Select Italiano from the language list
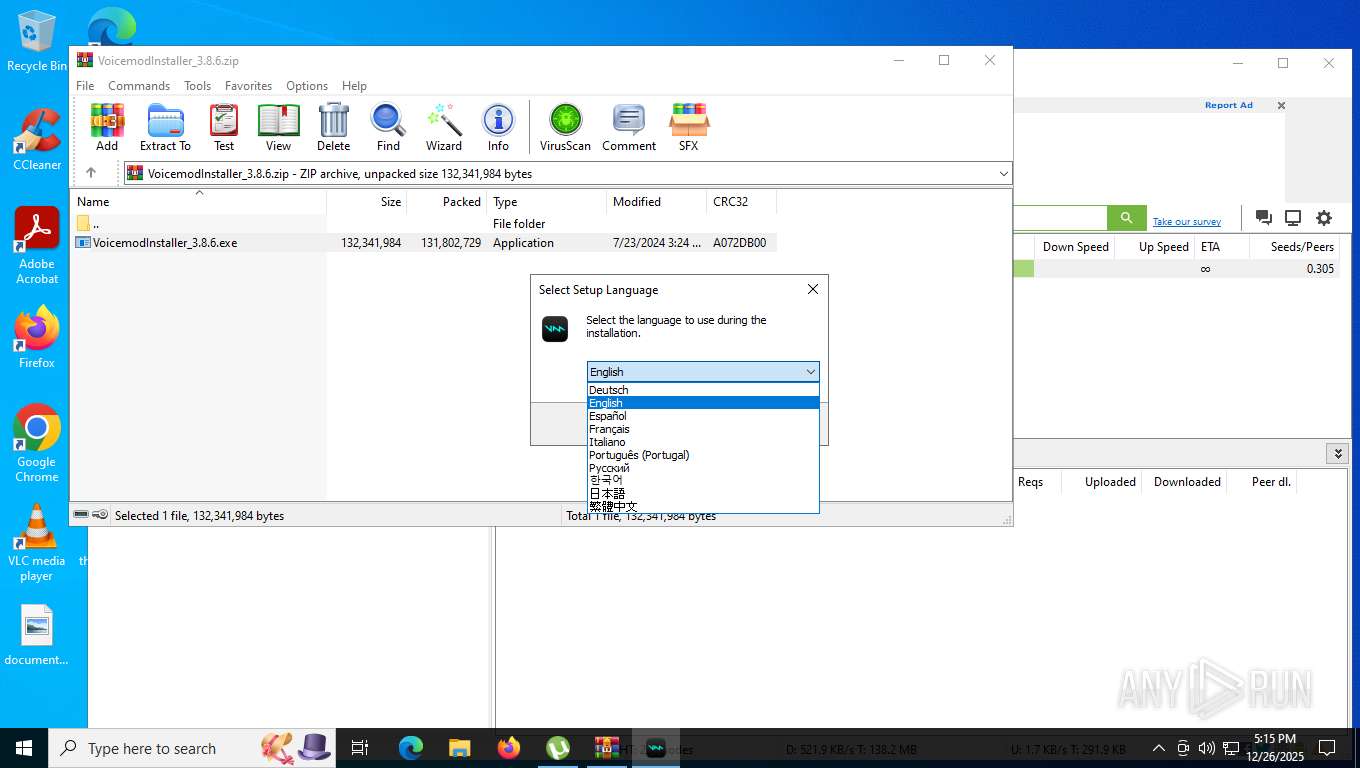The height and width of the screenshot is (768, 1360). (703, 442)
